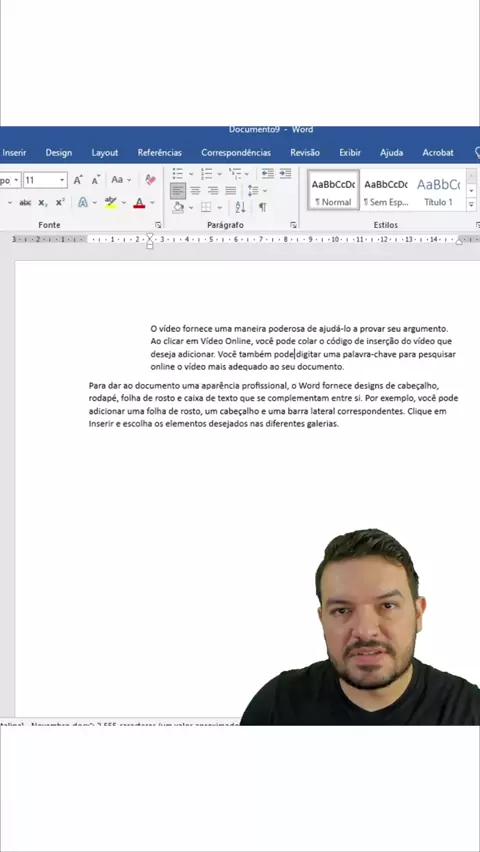Expand the styles gallery with the More arrow
This screenshot has height=852, width=480.
[471, 205]
